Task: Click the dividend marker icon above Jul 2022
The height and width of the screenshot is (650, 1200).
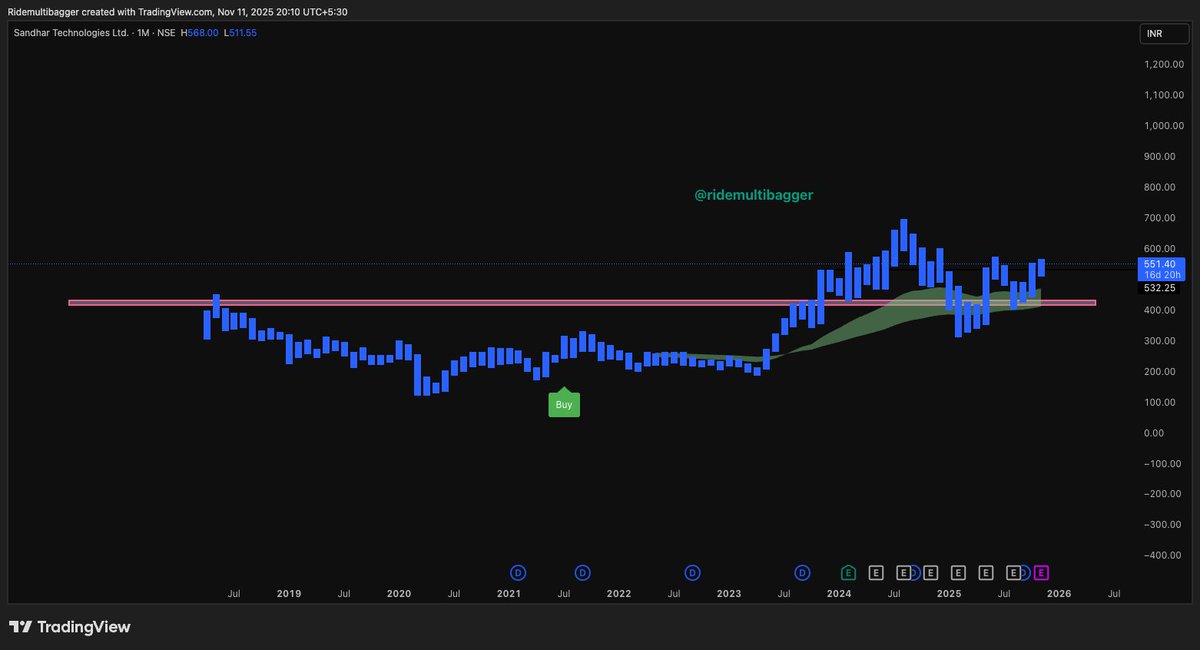Action: pyautogui.click(x=582, y=572)
